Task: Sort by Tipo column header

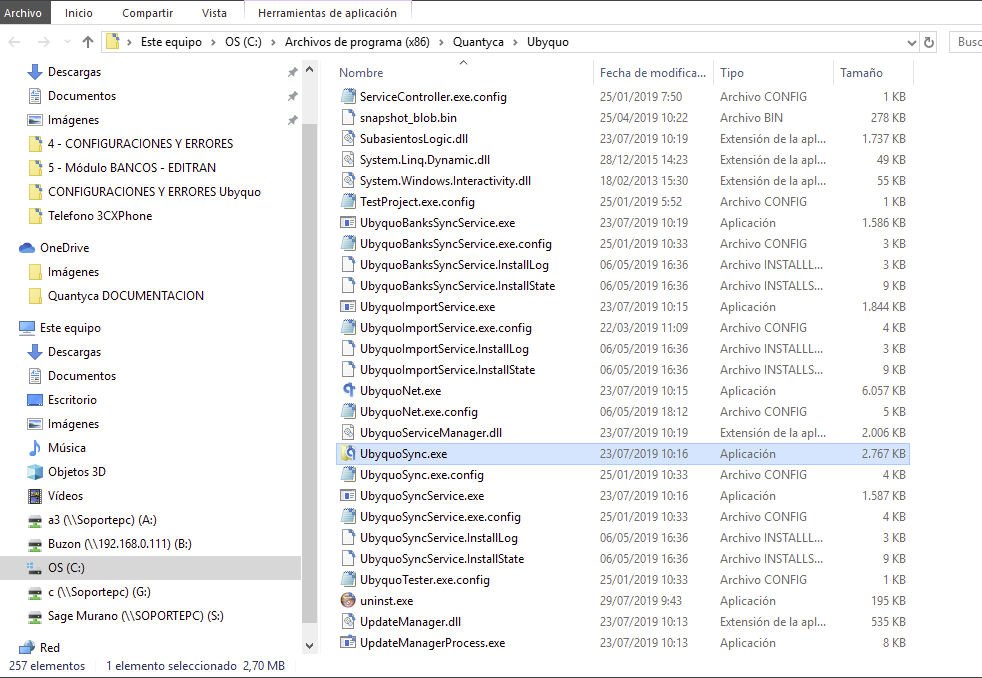Action: click(x=773, y=73)
